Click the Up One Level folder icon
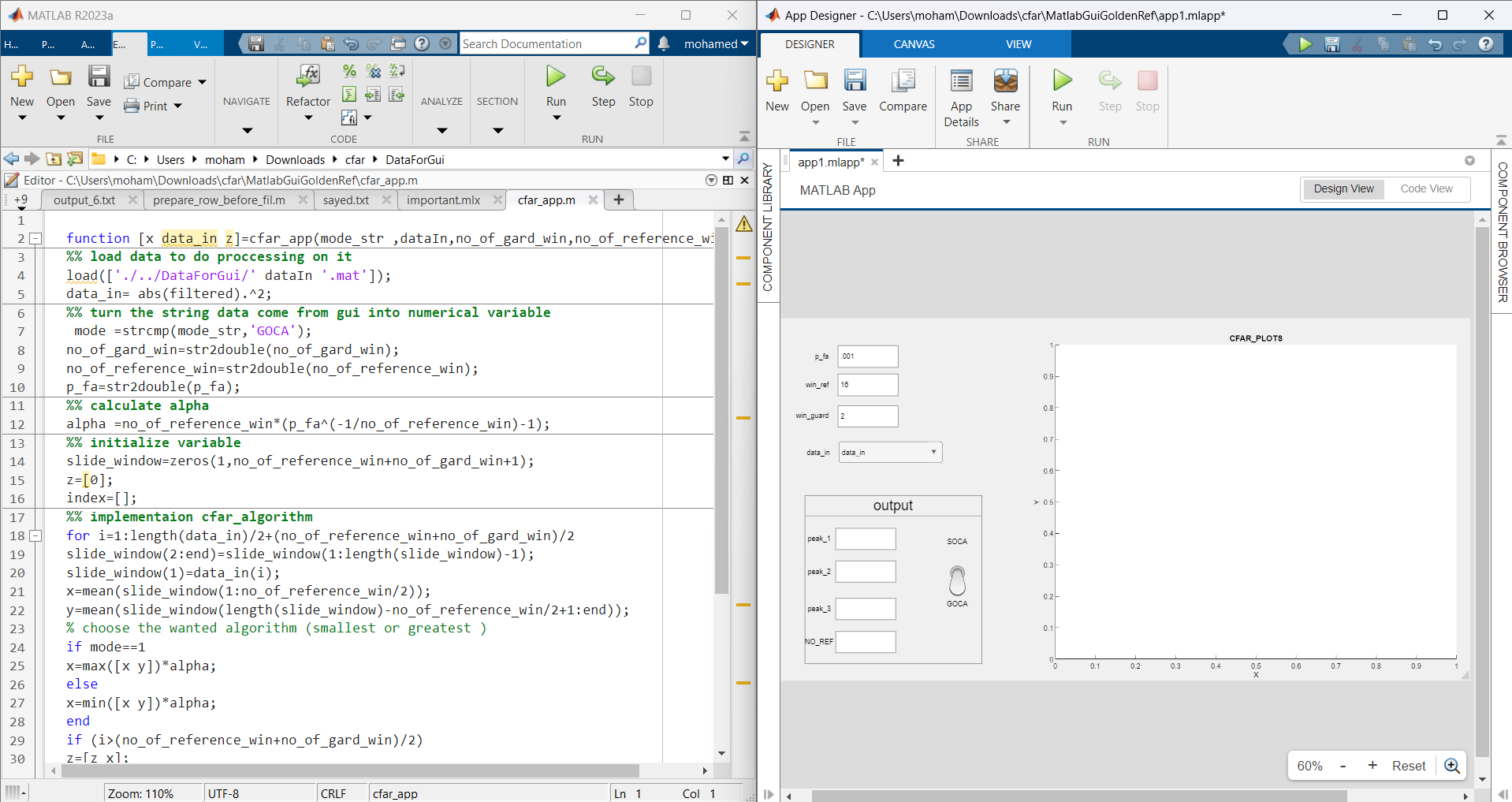 point(54,159)
